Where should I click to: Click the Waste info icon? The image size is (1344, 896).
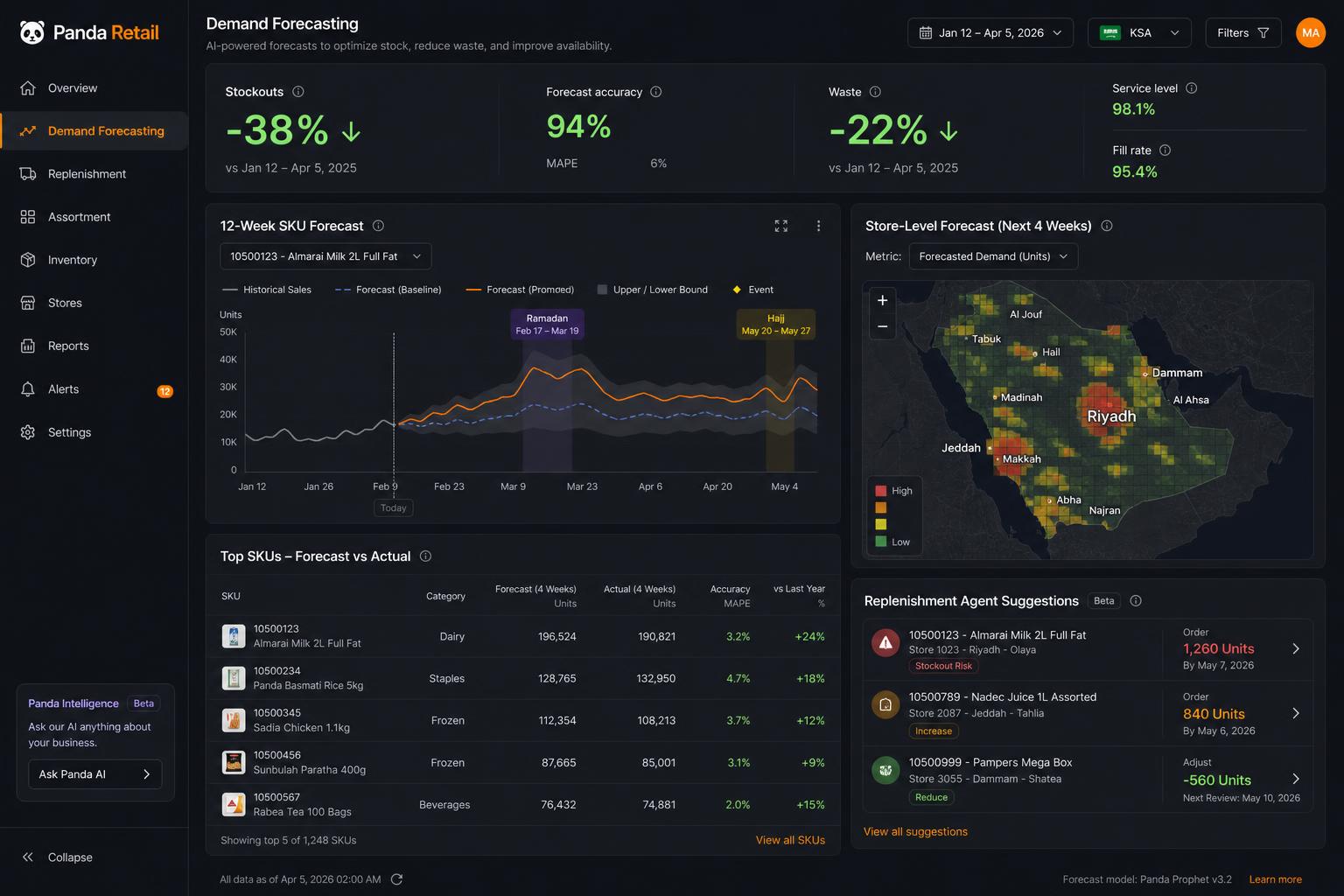875,92
